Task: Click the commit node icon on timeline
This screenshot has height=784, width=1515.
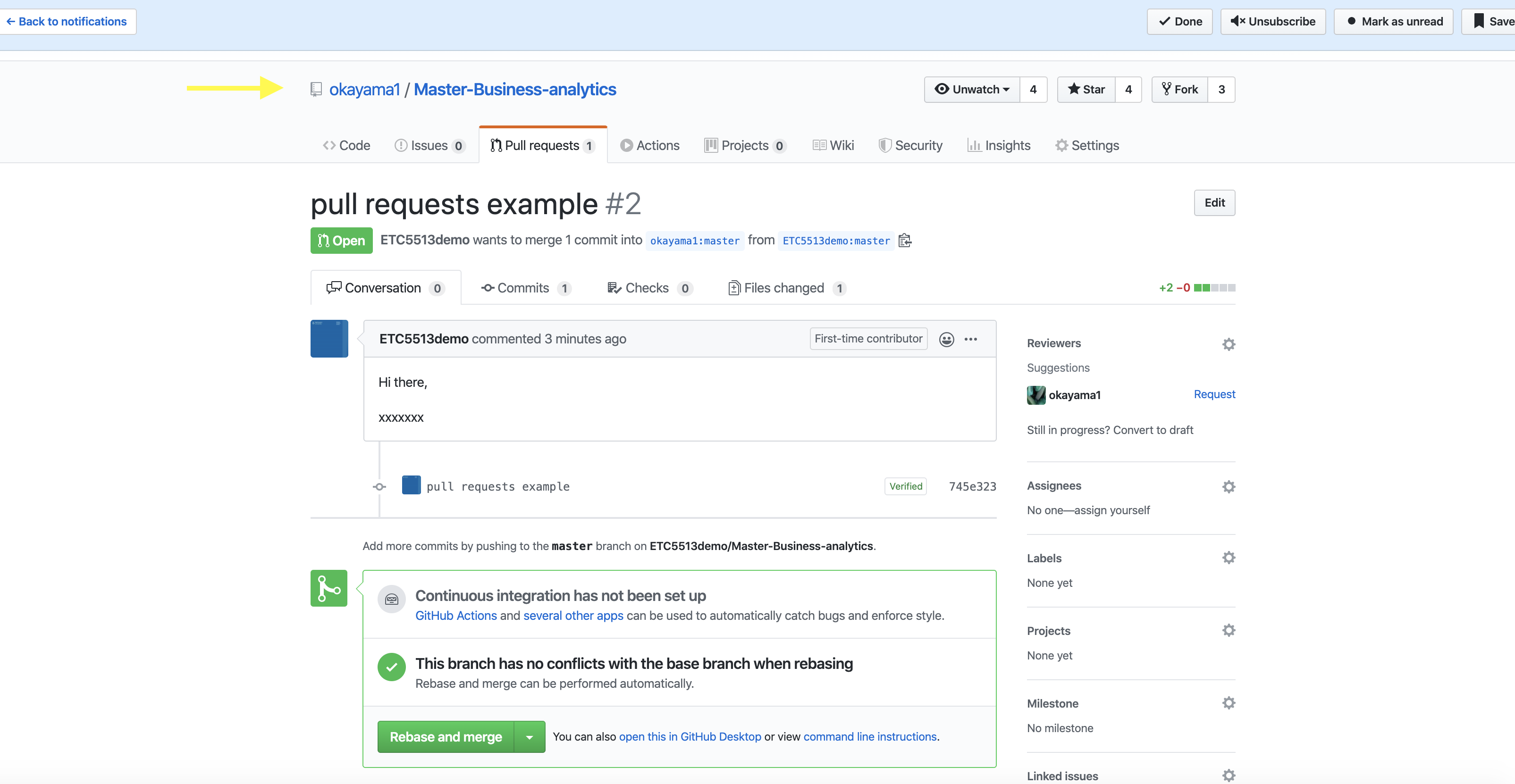Action: (x=379, y=487)
